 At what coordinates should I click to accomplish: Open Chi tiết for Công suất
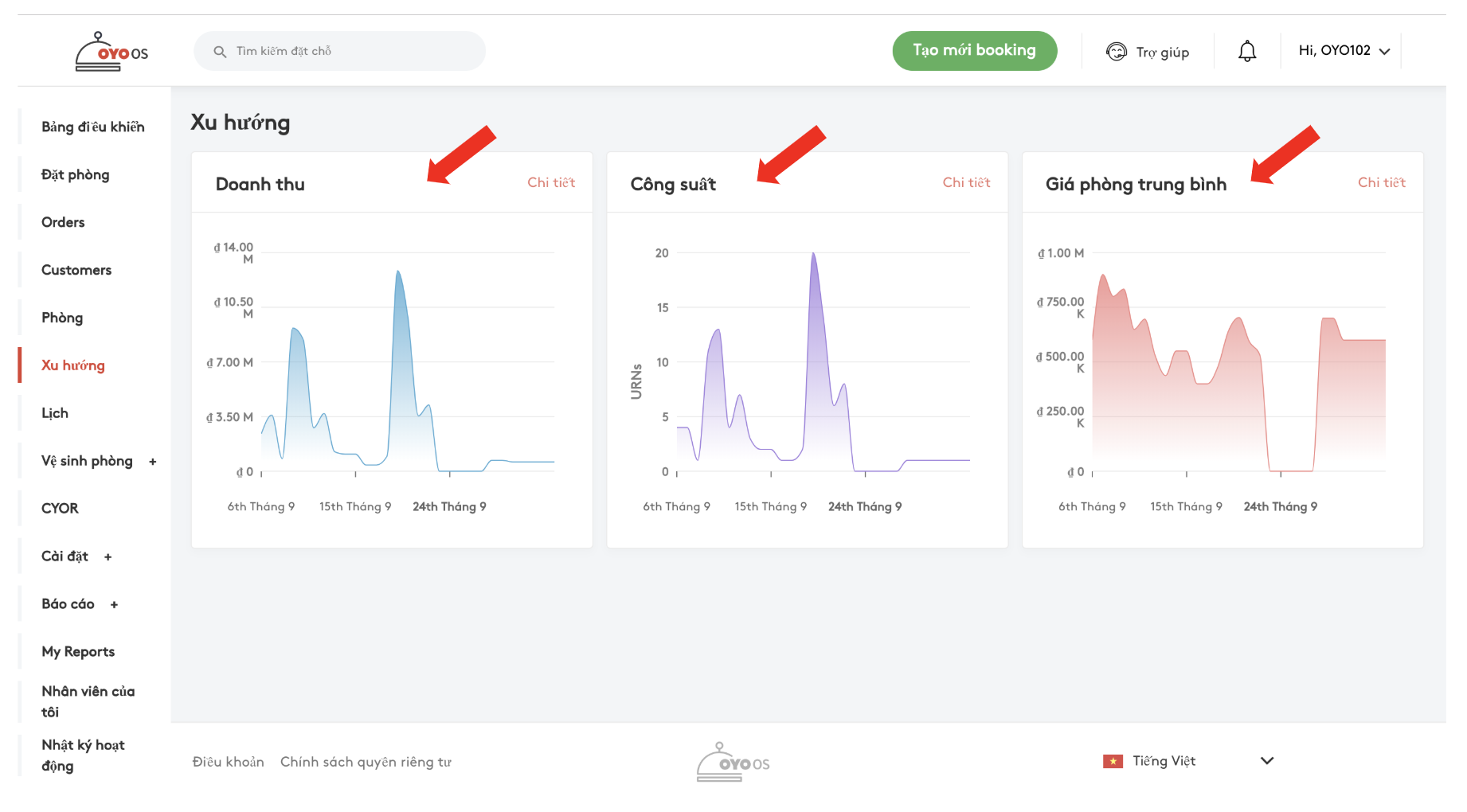coord(967,182)
